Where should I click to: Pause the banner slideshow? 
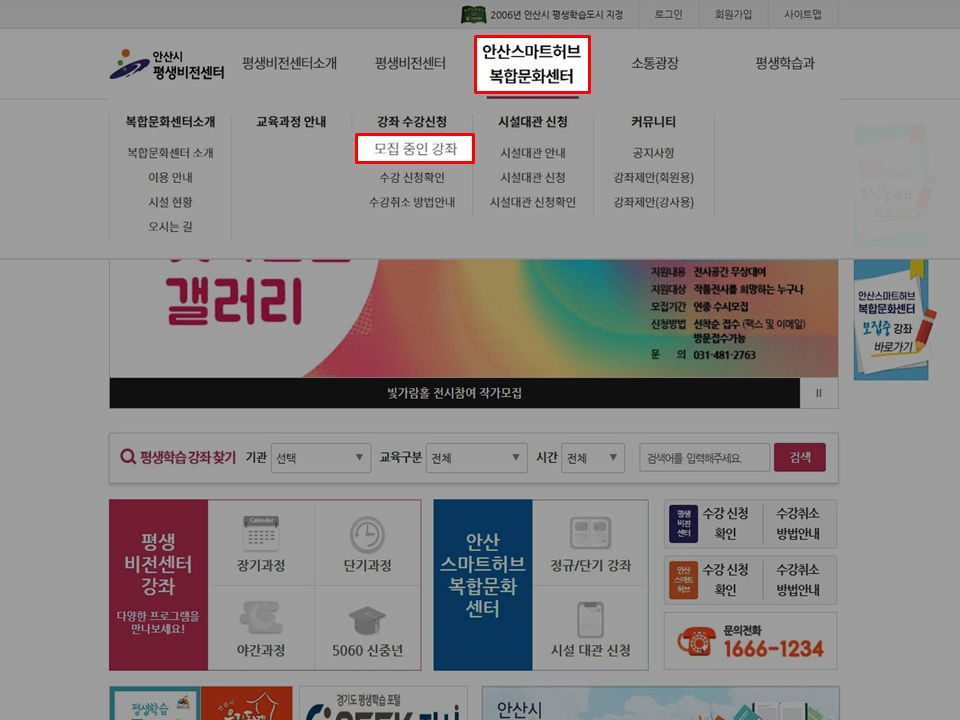[818, 393]
